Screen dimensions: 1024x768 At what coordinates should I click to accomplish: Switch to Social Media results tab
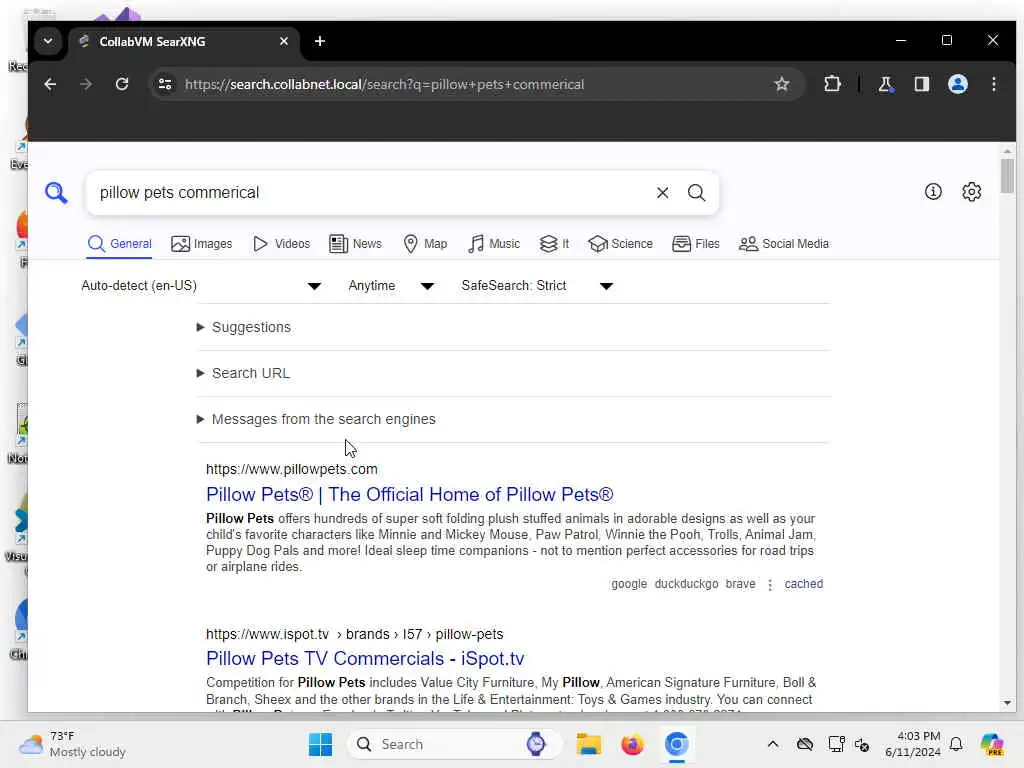[x=784, y=244]
